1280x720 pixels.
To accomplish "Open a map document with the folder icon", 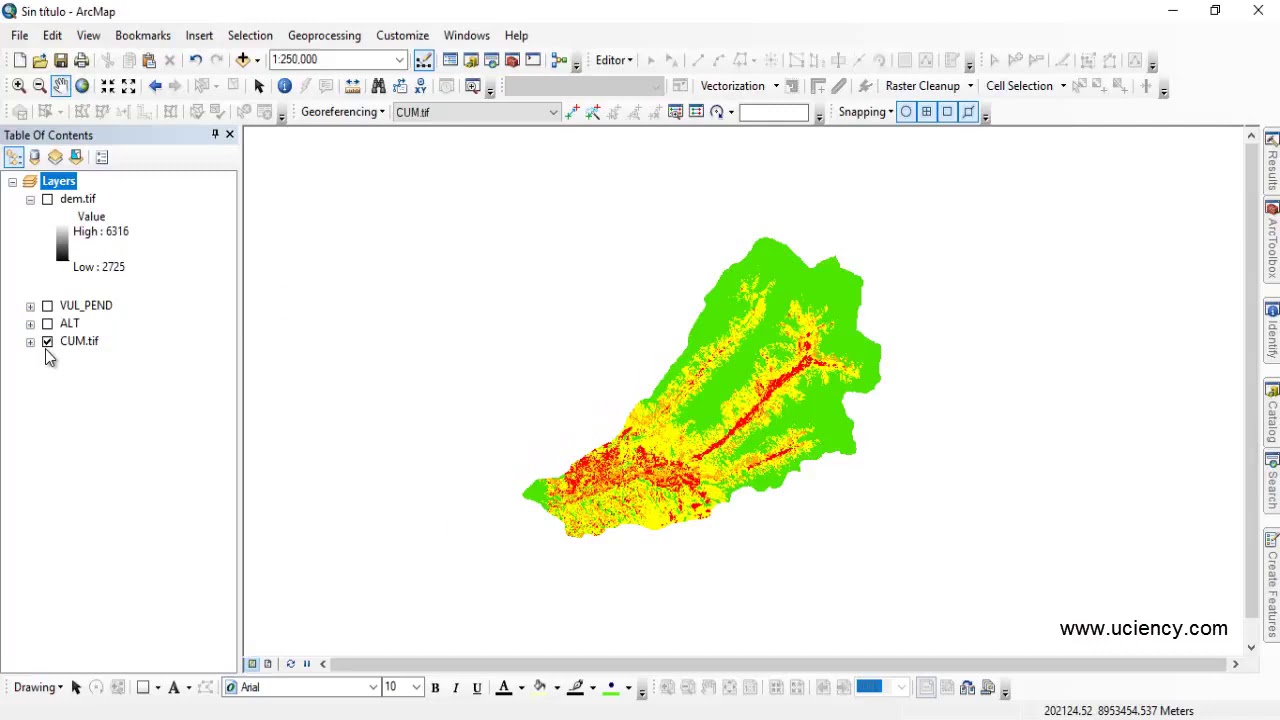I will pos(39,60).
